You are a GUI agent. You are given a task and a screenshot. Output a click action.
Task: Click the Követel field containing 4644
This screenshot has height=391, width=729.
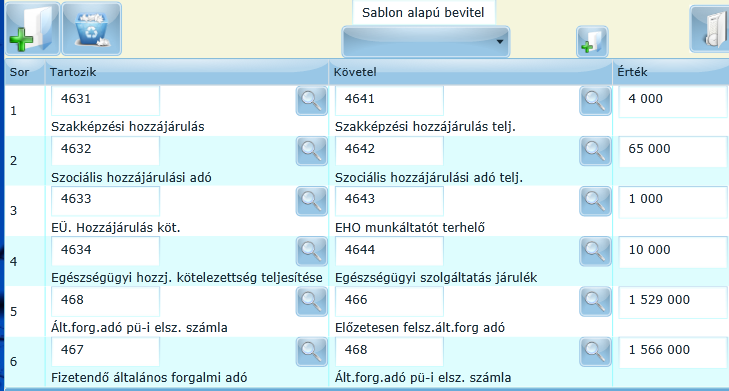[x=389, y=251]
